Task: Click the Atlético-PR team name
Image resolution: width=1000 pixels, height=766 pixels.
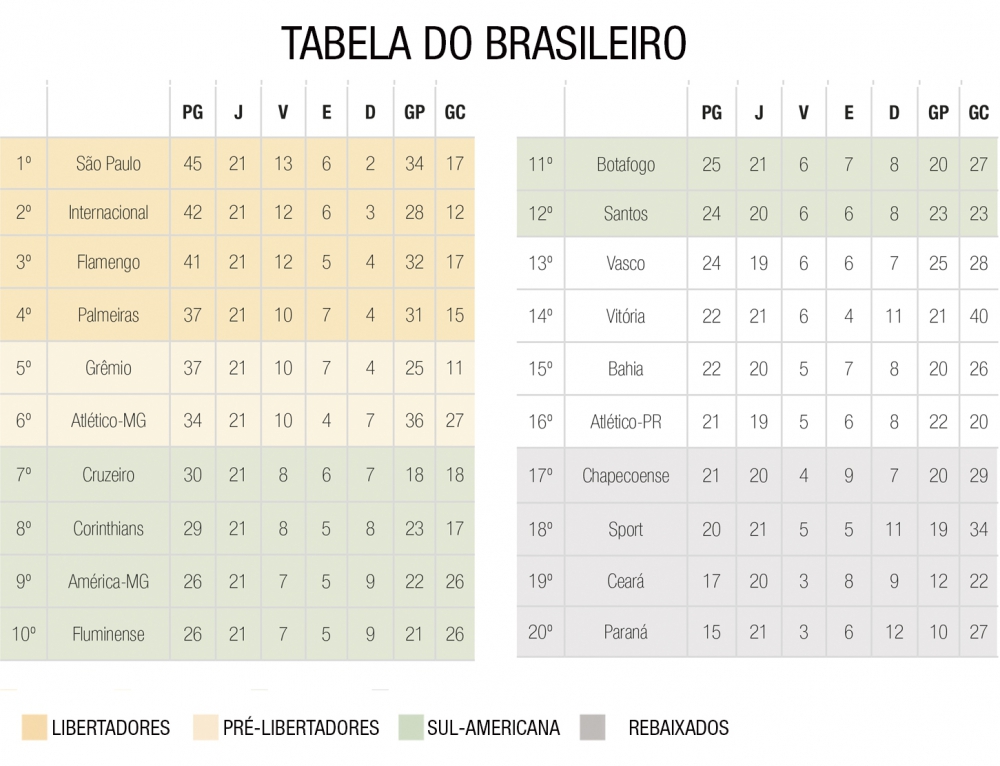Action: coord(625,422)
